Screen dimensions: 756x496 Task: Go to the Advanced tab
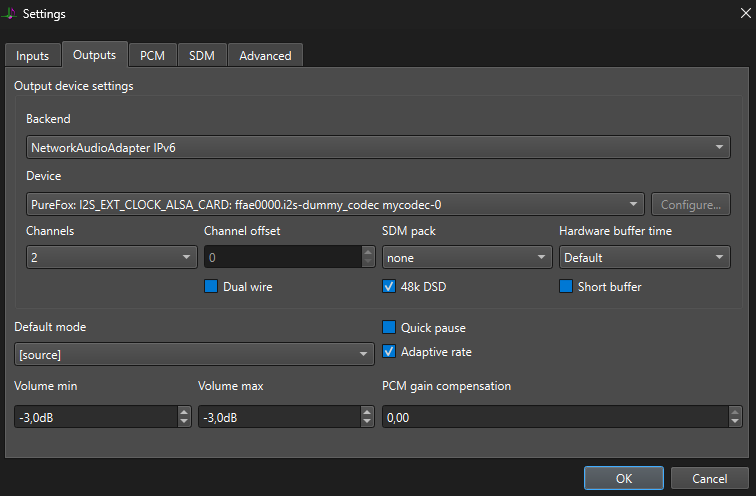pos(265,56)
